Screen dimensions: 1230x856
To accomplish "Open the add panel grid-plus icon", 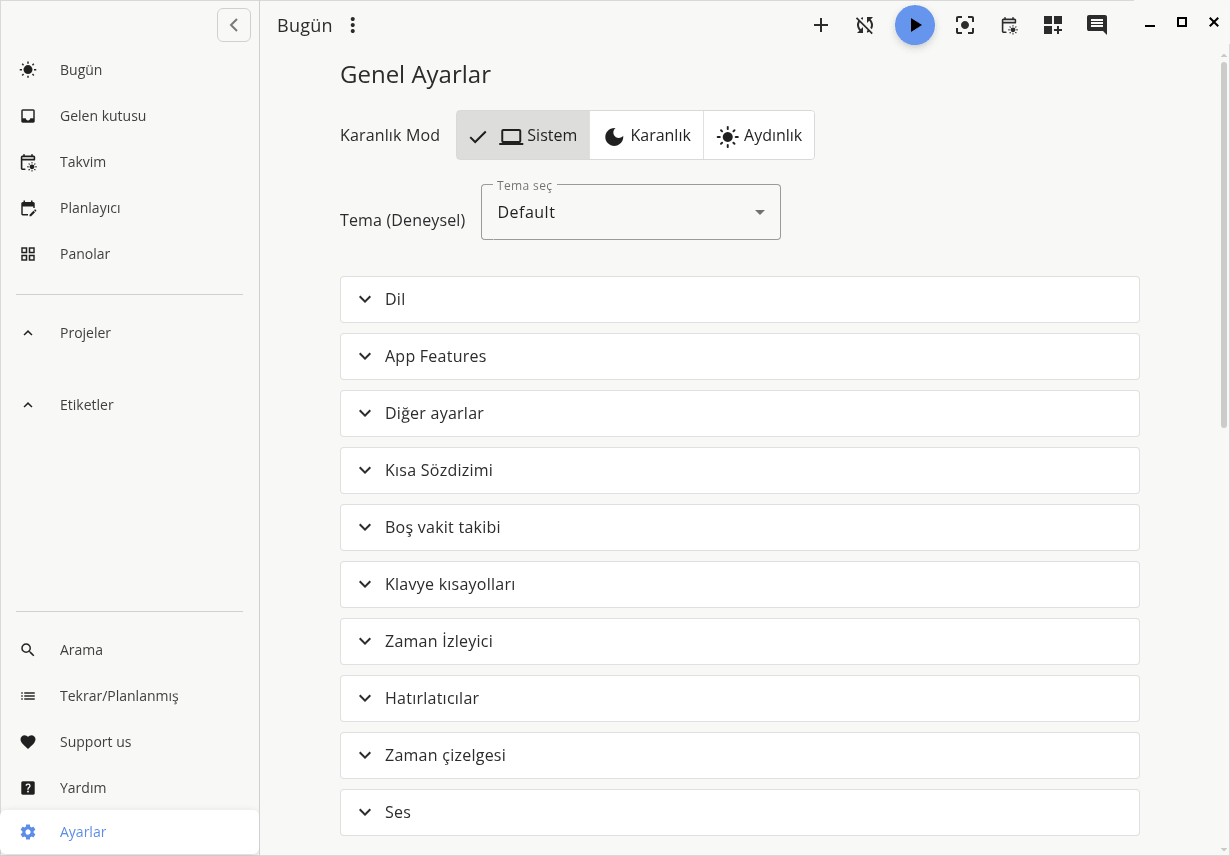I will click(x=1053, y=26).
